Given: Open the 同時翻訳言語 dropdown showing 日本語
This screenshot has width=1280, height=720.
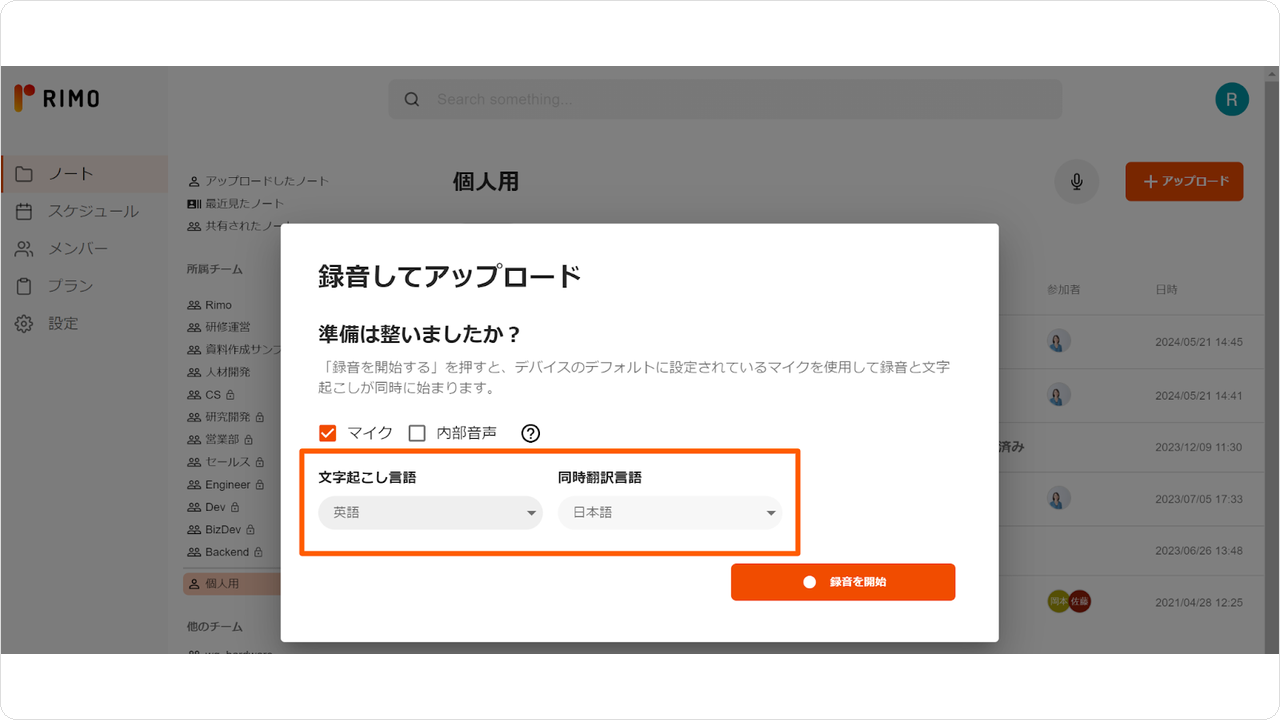Looking at the screenshot, I should 670,513.
